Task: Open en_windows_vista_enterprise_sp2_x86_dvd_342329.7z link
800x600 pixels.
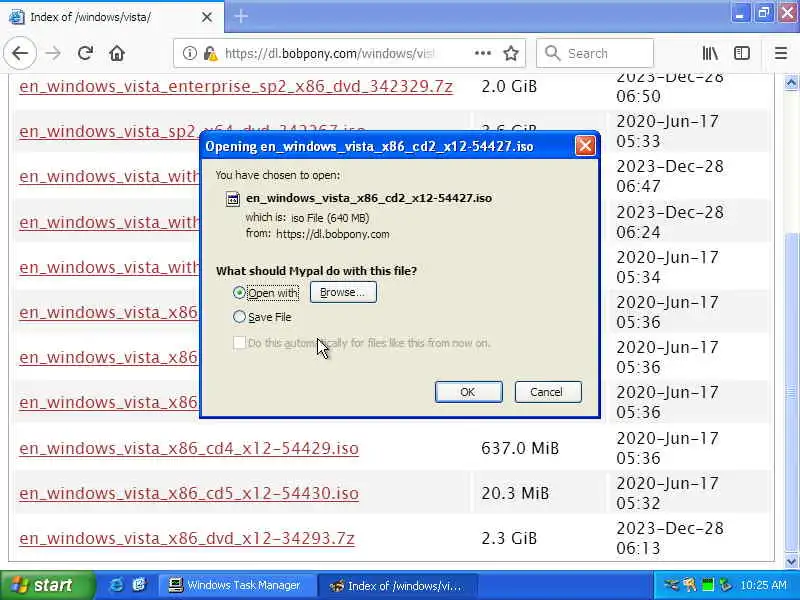Action: [x=236, y=86]
